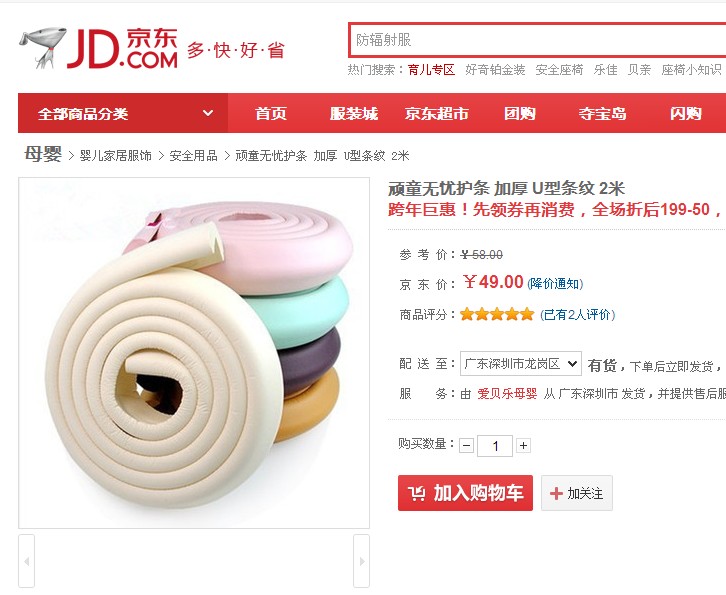Open 团购 navigation item
Screen dimensions: 726x595
519,113
